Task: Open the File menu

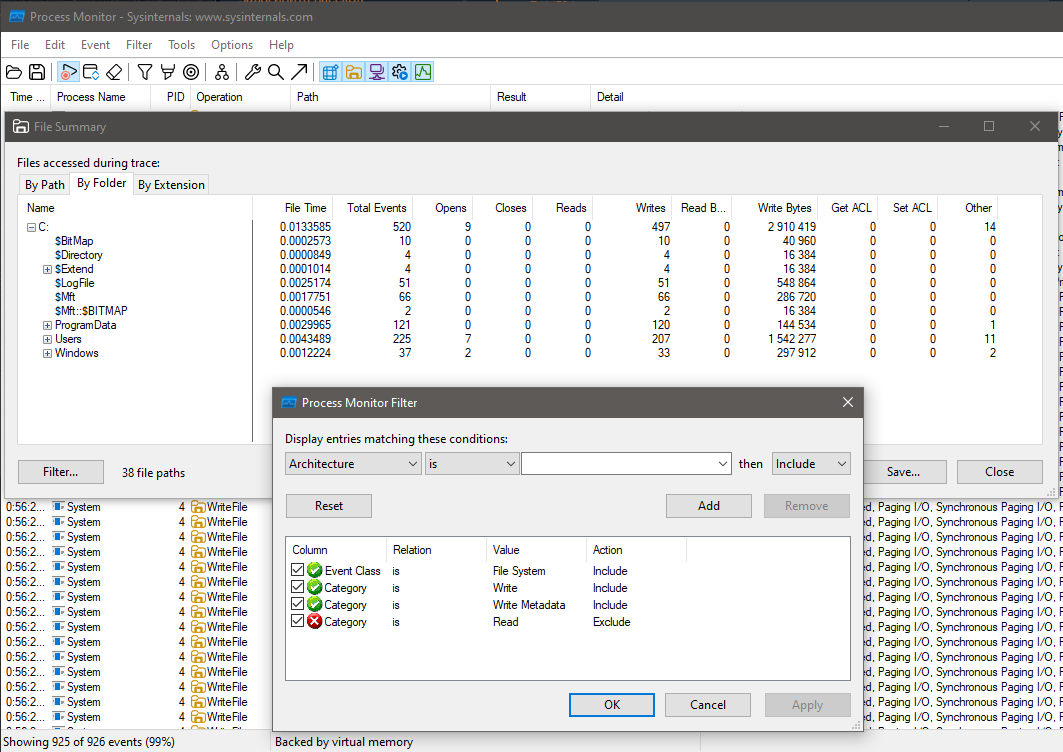Action: (x=20, y=45)
